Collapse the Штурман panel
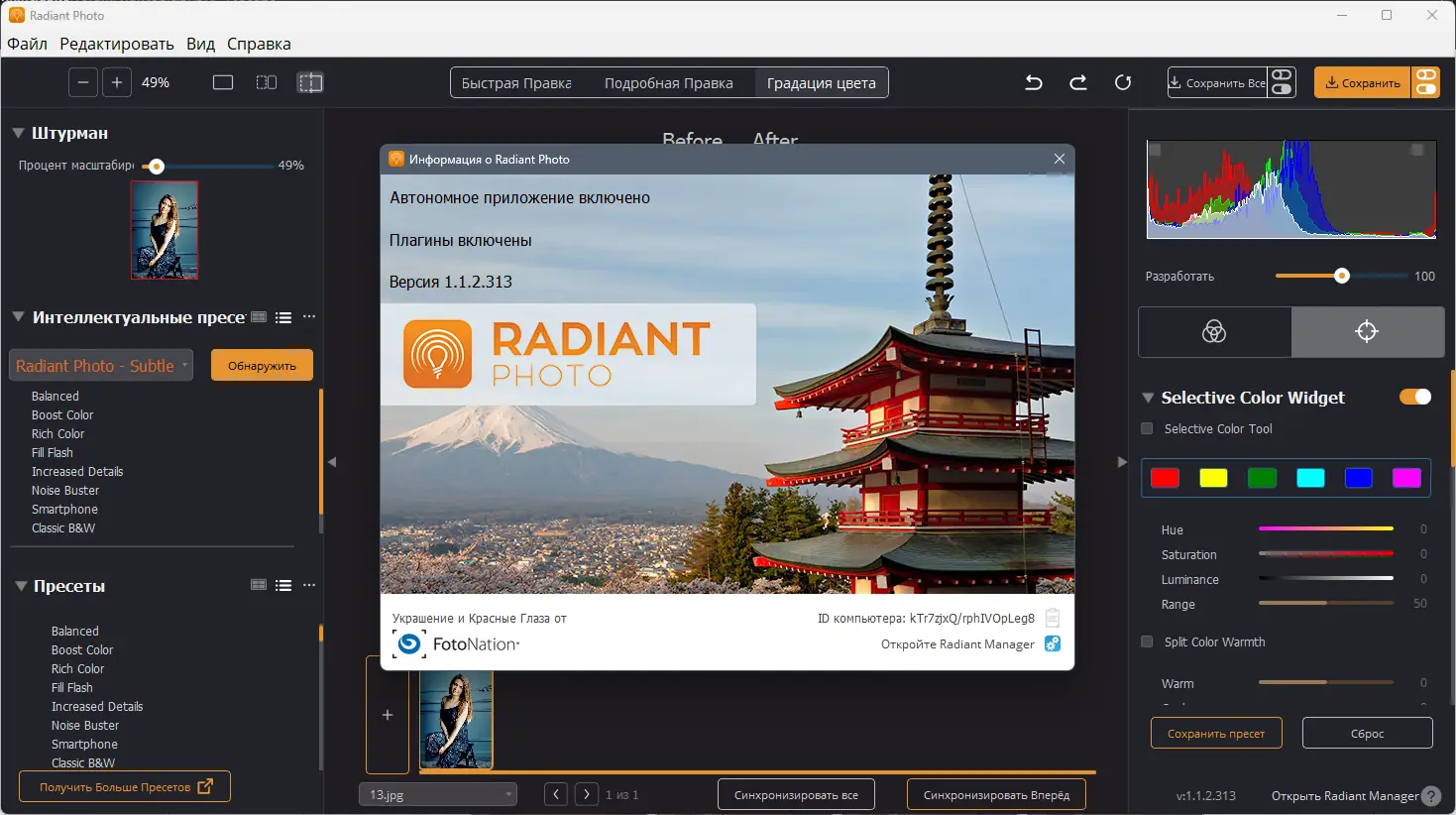The height and width of the screenshot is (815, 1456). tap(18, 133)
